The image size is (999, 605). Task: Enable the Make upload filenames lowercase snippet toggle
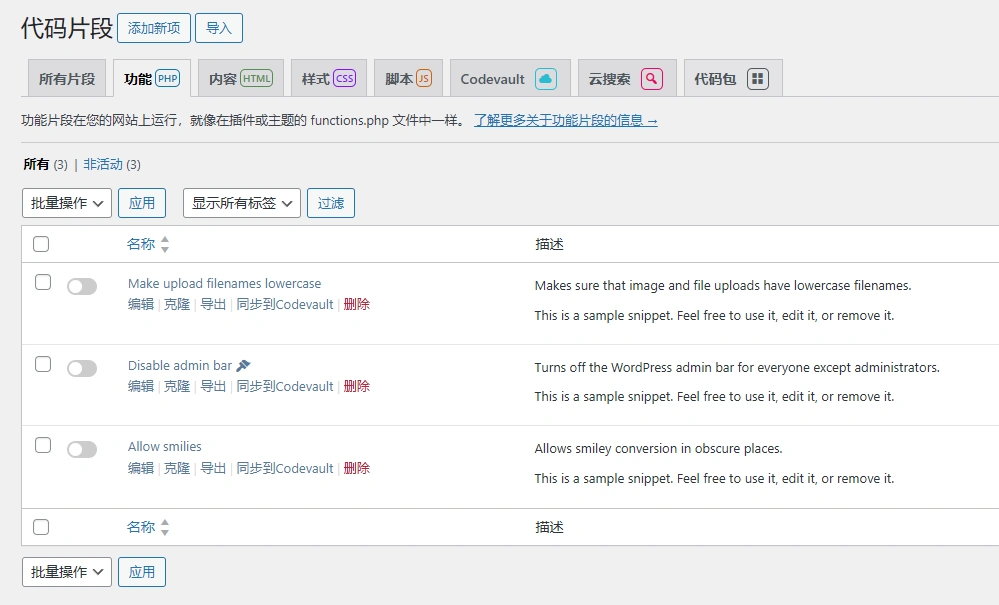pyautogui.click(x=82, y=286)
